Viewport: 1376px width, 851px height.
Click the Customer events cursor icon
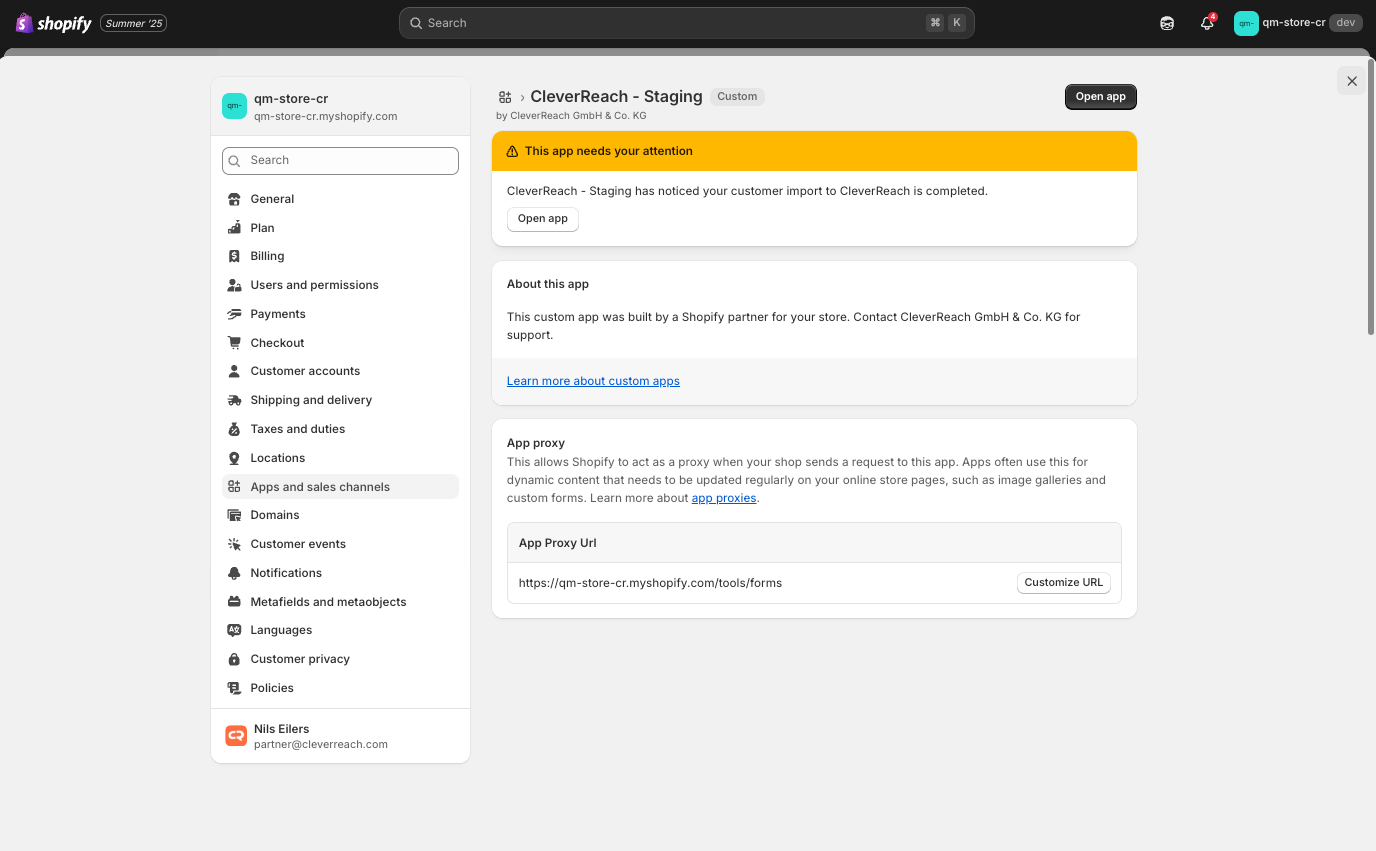[234, 544]
